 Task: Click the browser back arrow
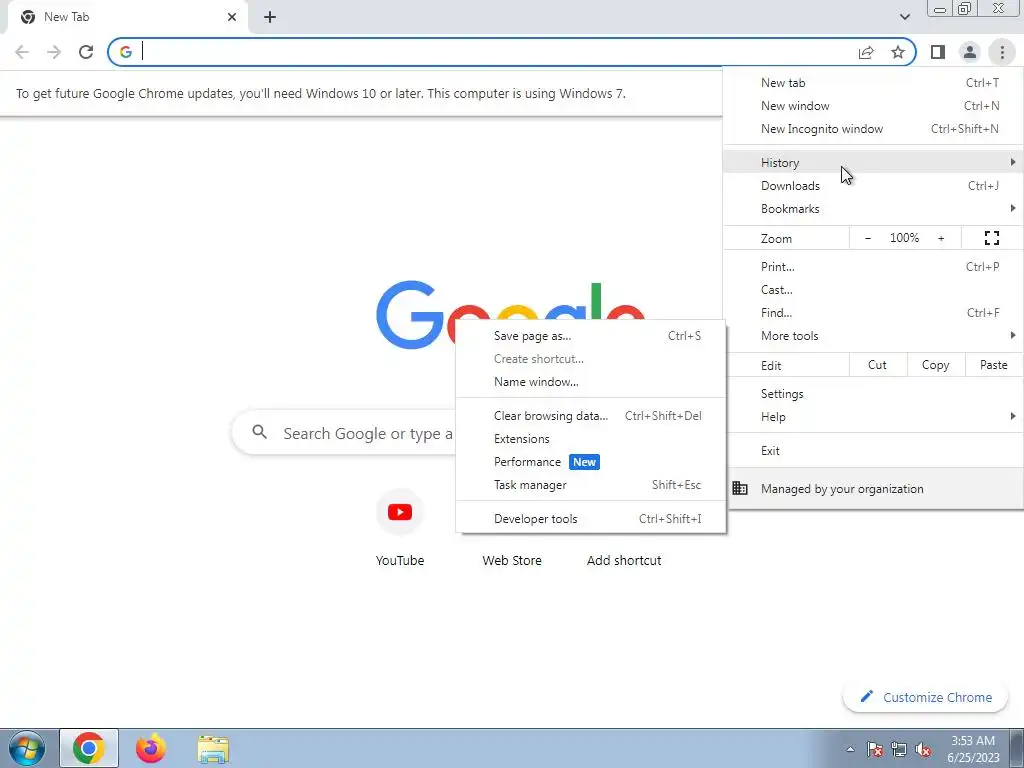22,52
